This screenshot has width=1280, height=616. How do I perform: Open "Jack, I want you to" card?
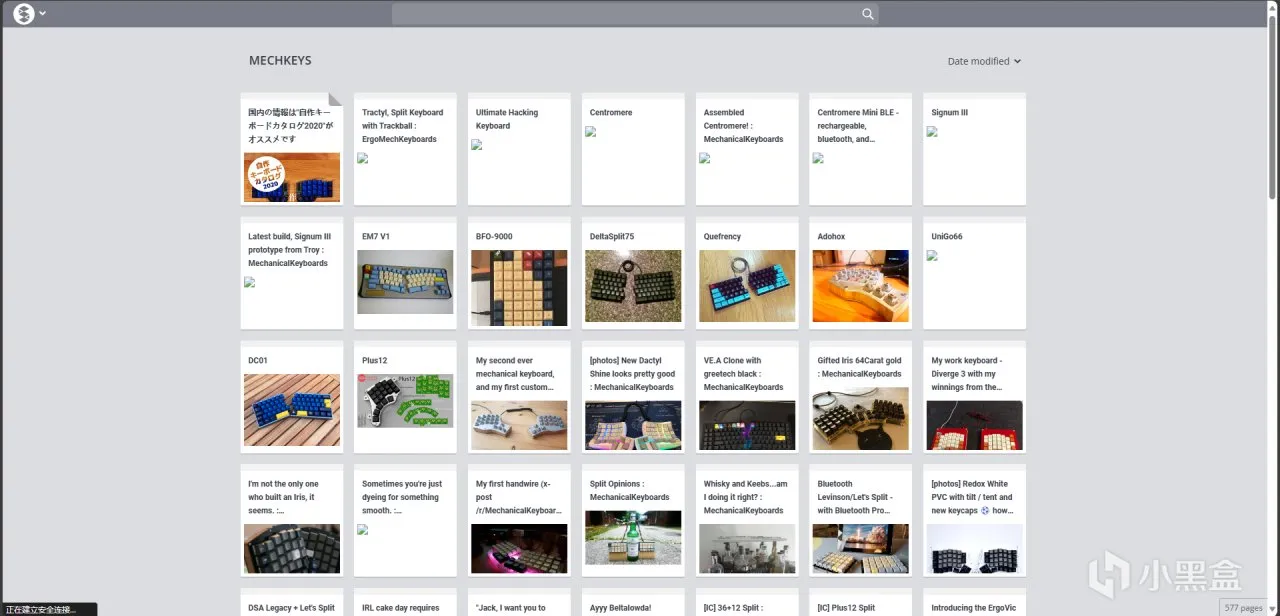coord(519,602)
